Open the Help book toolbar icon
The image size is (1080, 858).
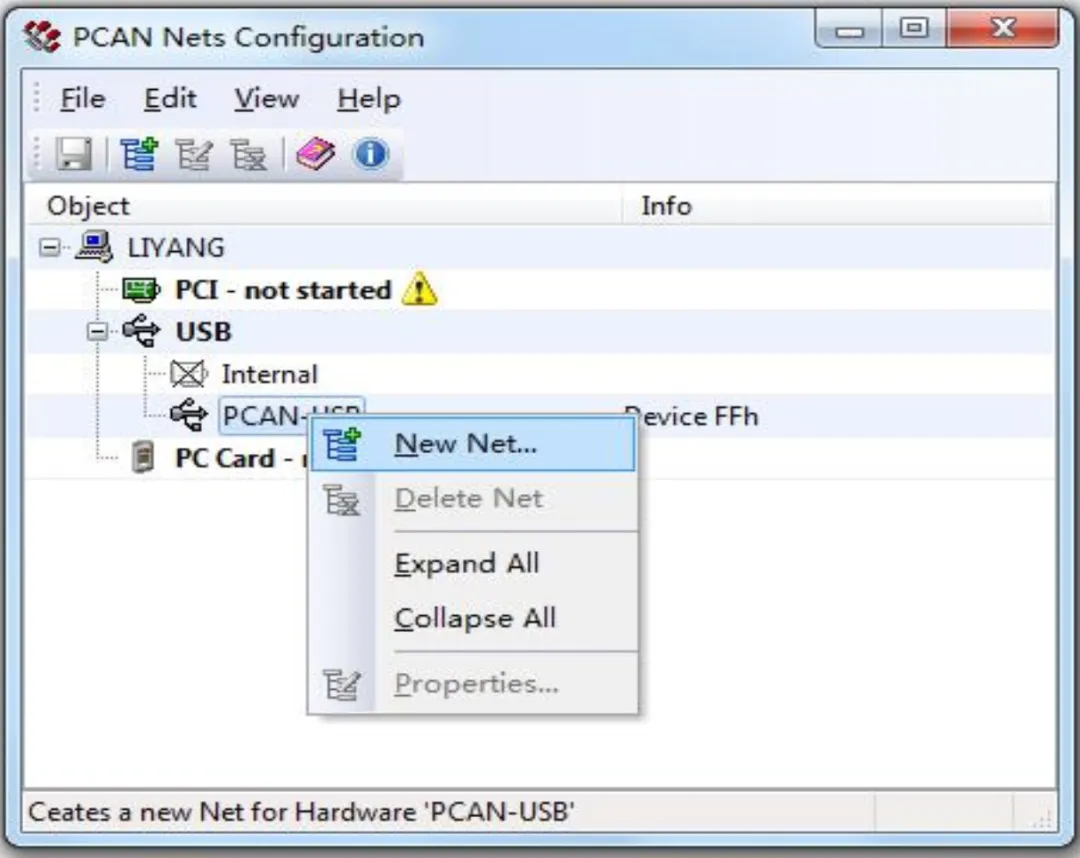[315, 154]
